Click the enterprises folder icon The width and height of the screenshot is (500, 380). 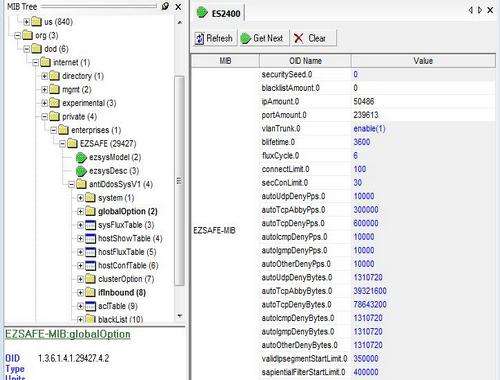[63, 130]
